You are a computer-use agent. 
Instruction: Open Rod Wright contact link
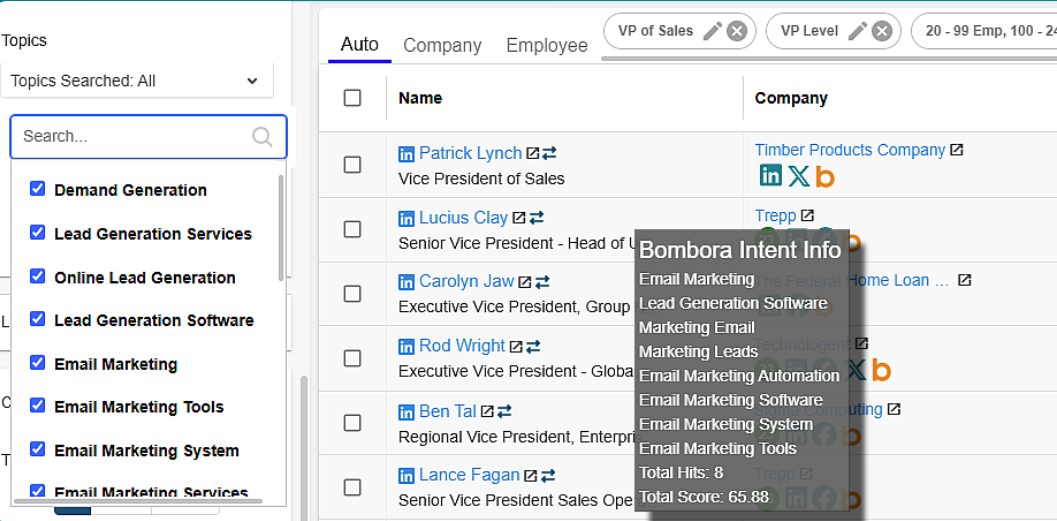pos(462,346)
